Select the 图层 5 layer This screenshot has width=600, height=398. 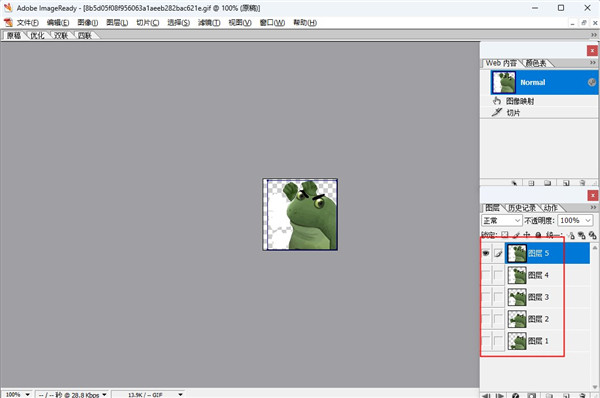[548, 253]
